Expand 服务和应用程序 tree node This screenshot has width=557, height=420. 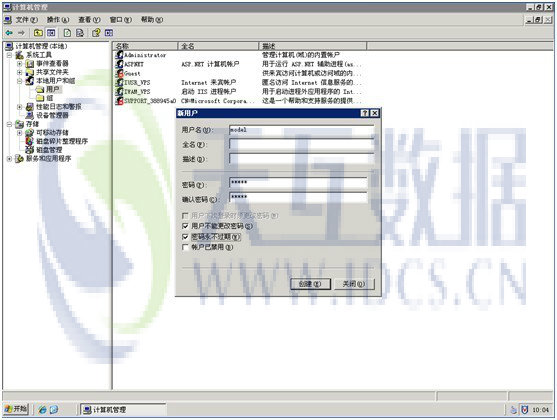click(x=10, y=158)
